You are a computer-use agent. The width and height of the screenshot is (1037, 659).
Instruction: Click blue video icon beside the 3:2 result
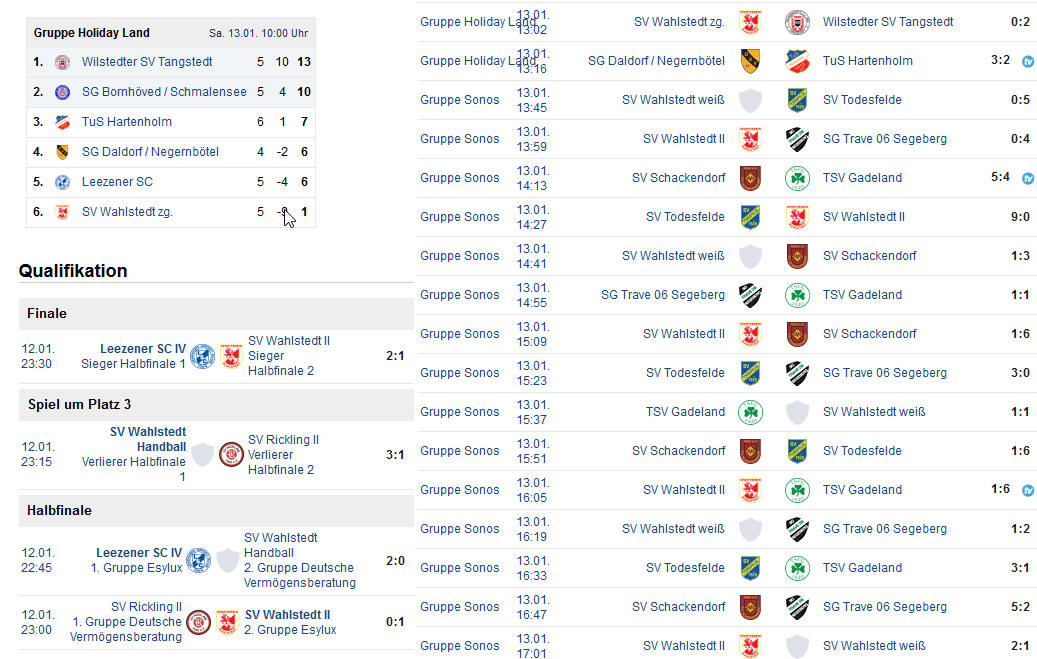click(1028, 61)
